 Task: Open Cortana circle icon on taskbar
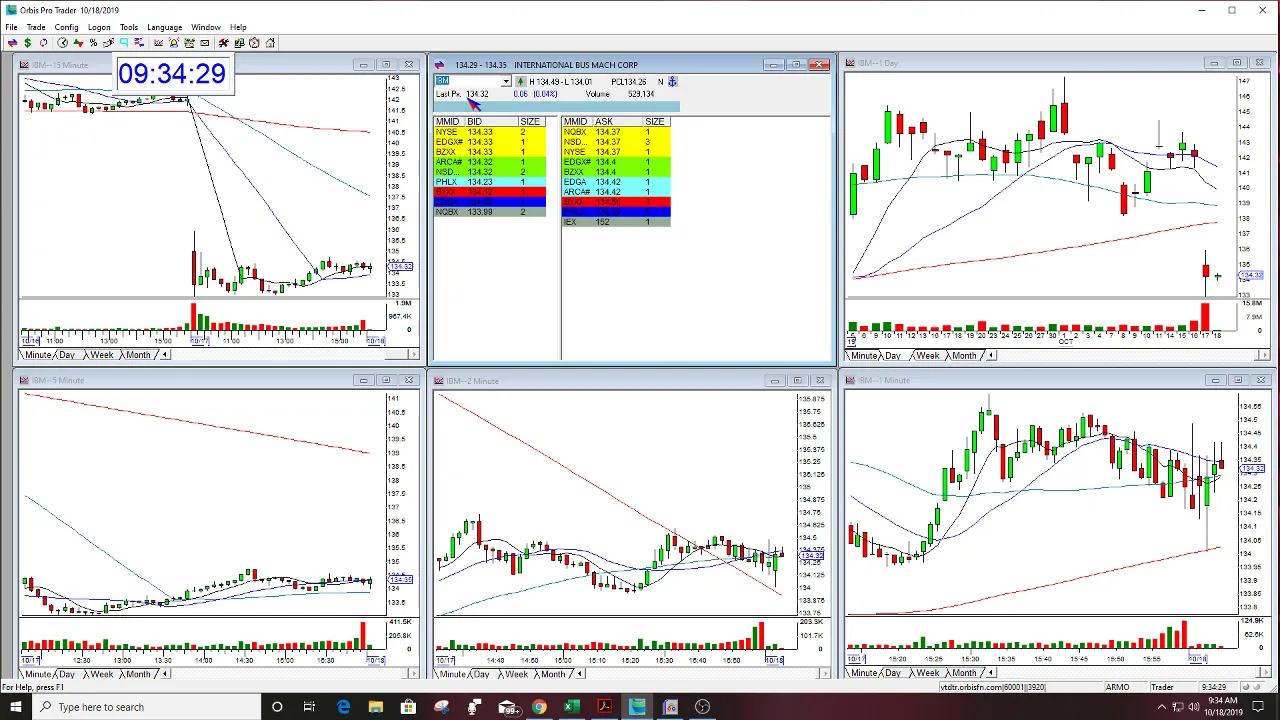click(x=277, y=707)
